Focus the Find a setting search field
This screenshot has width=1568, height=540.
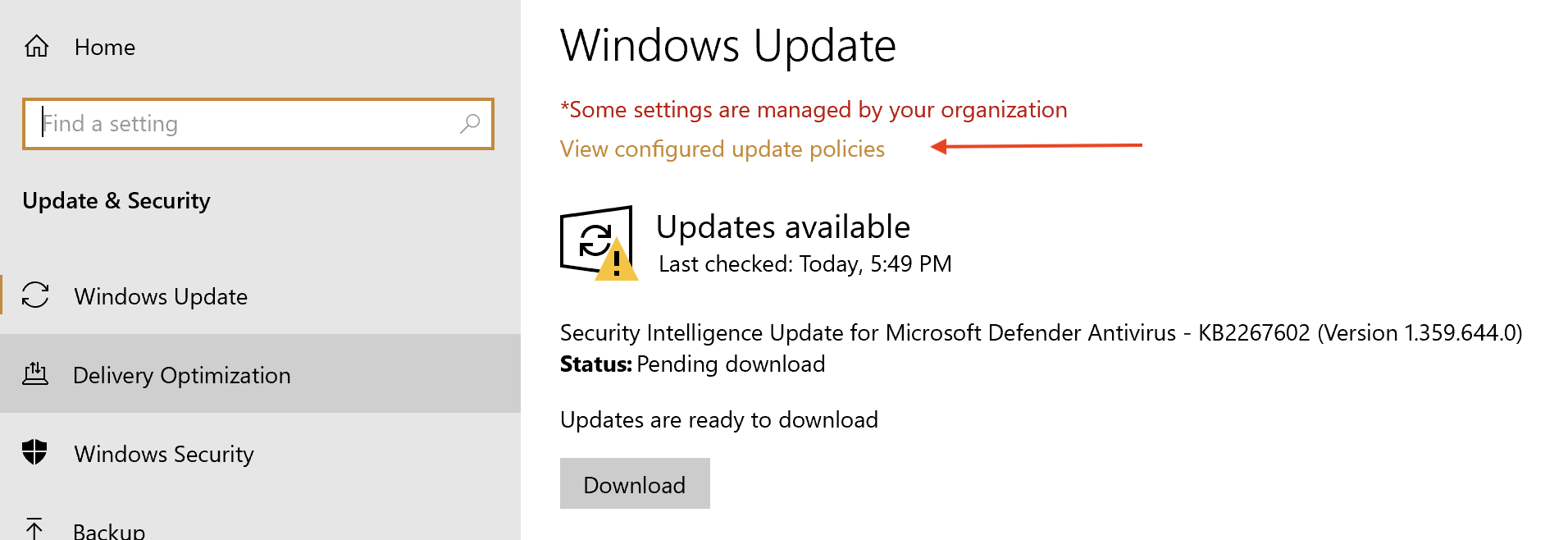(246, 124)
